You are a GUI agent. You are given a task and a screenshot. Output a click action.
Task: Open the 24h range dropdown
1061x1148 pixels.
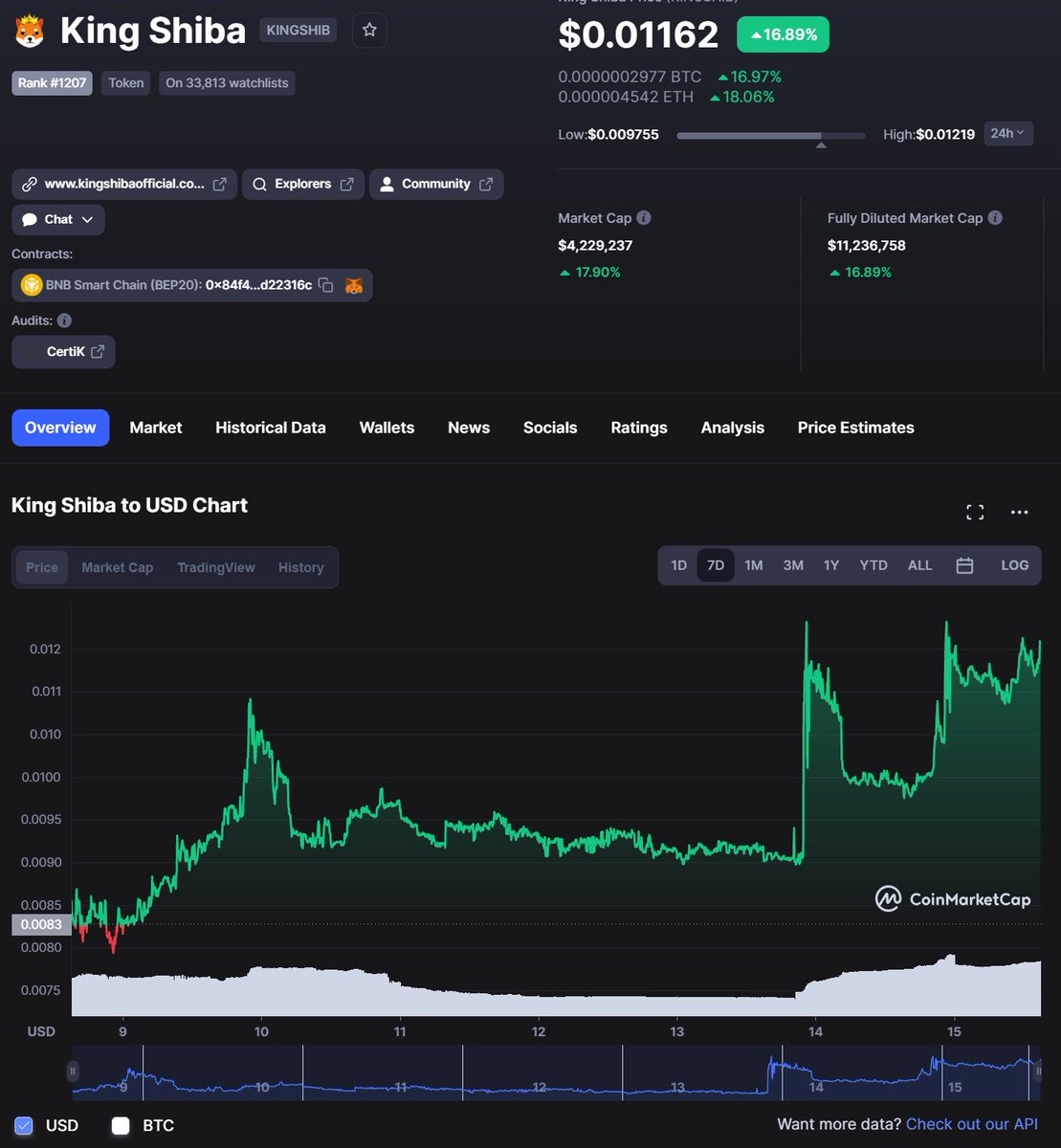(x=1007, y=133)
